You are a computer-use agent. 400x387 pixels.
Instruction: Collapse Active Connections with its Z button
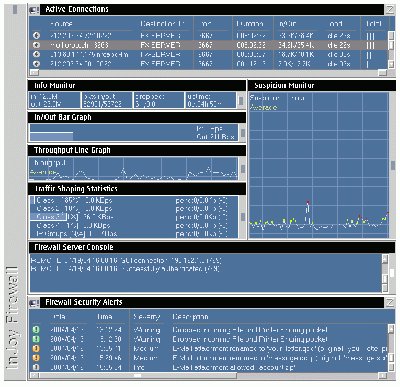pos(390,9)
